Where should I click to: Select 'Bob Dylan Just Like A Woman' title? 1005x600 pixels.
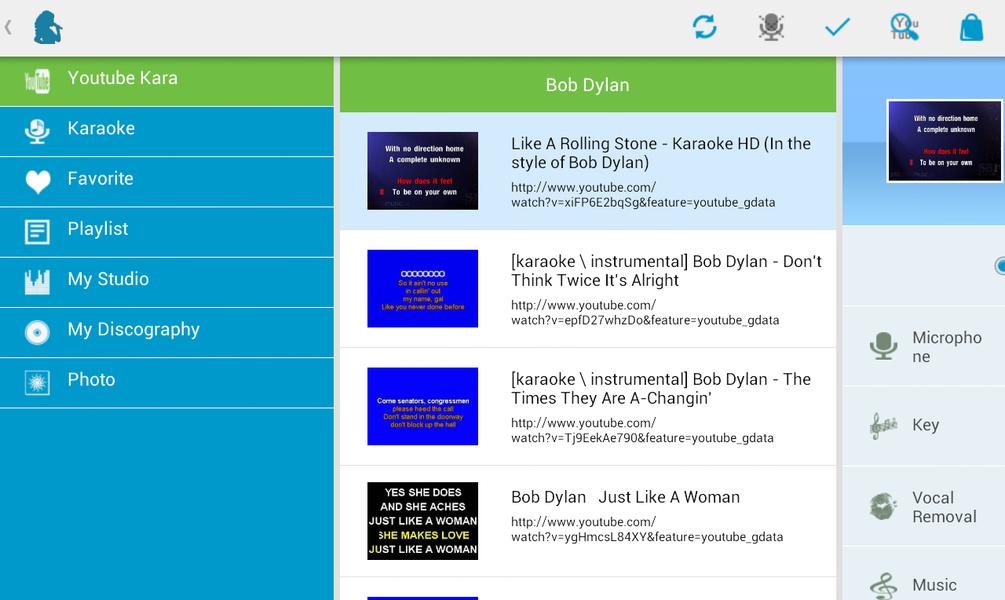[x=625, y=497]
